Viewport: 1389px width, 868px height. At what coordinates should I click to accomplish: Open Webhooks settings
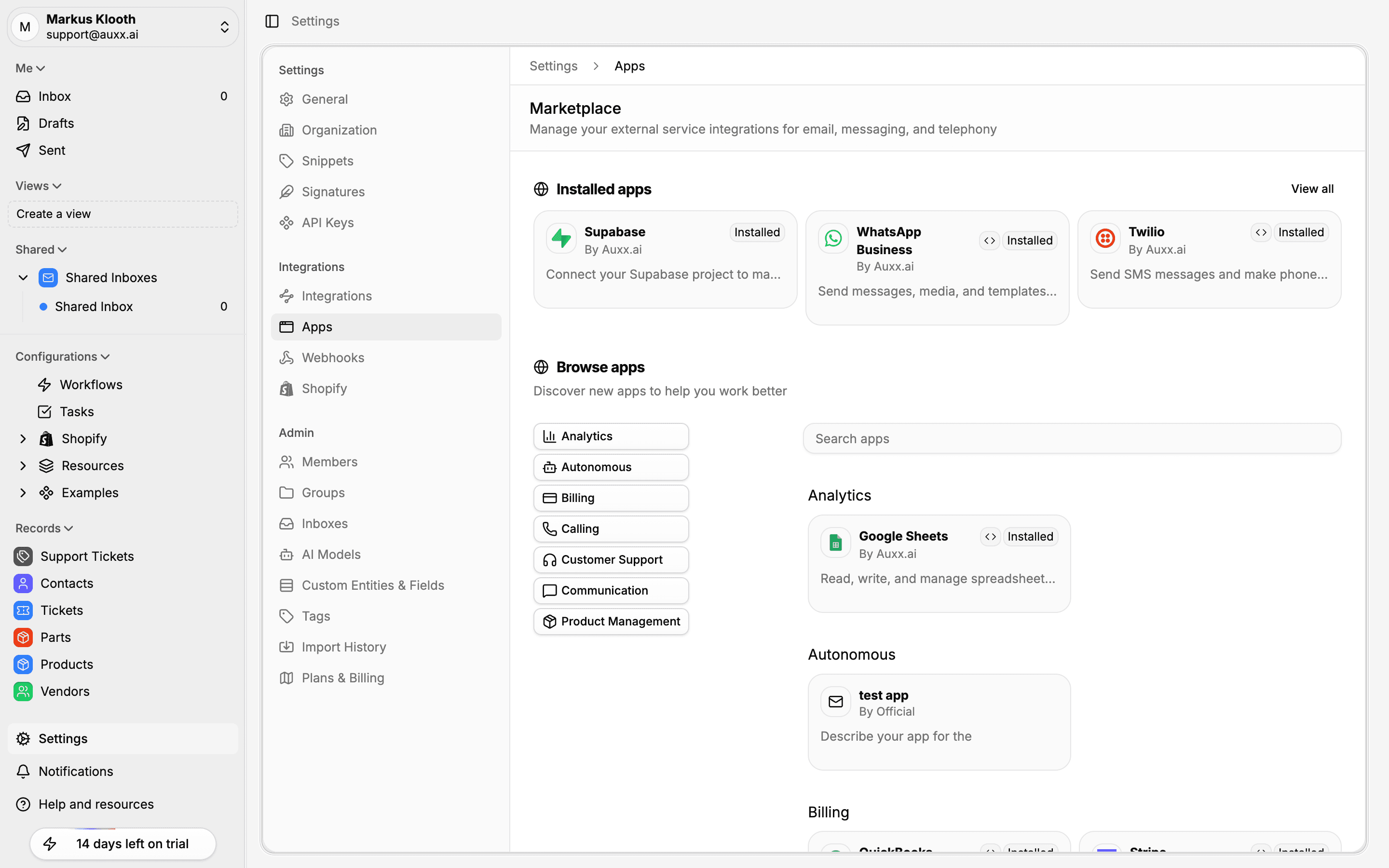(x=386, y=358)
